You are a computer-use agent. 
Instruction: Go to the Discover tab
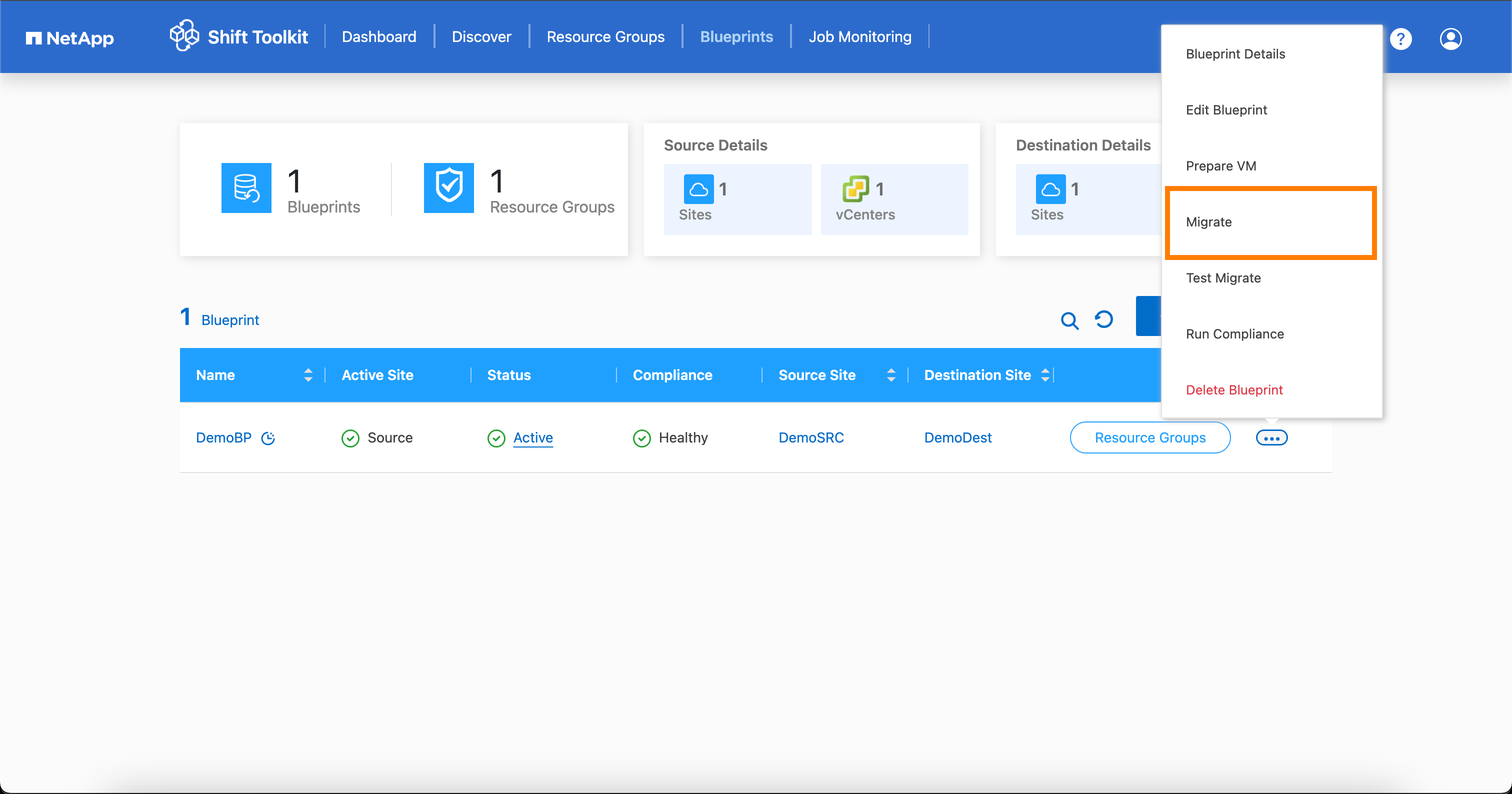tap(481, 37)
